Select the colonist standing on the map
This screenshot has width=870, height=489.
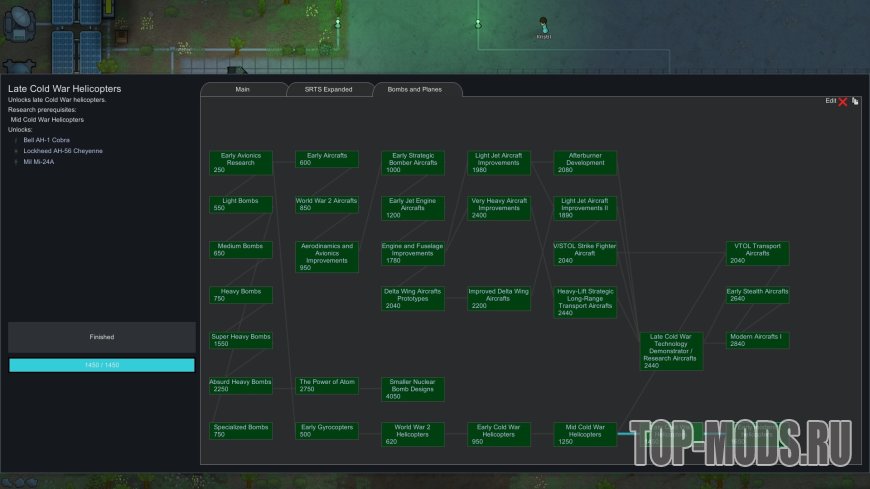[544, 24]
